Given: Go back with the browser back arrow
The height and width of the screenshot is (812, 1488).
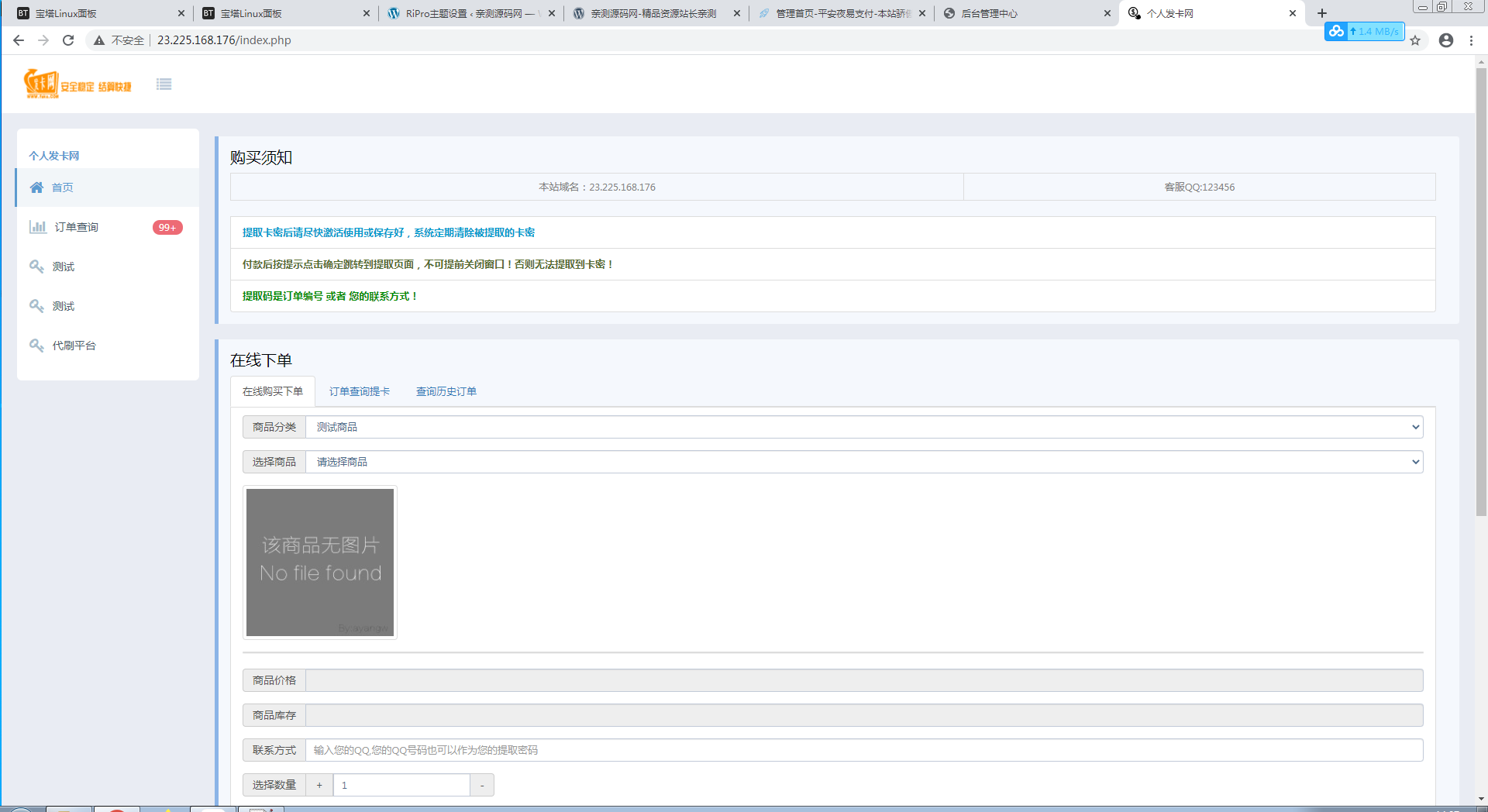Looking at the screenshot, I should 19,40.
